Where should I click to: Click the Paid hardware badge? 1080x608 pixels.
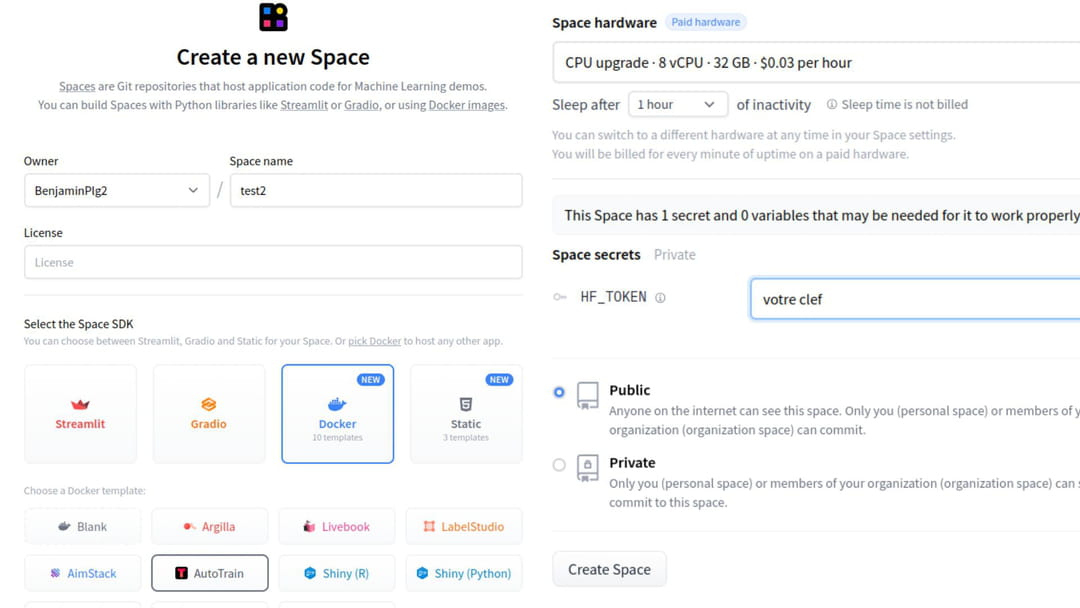pyautogui.click(x=705, y=22)
